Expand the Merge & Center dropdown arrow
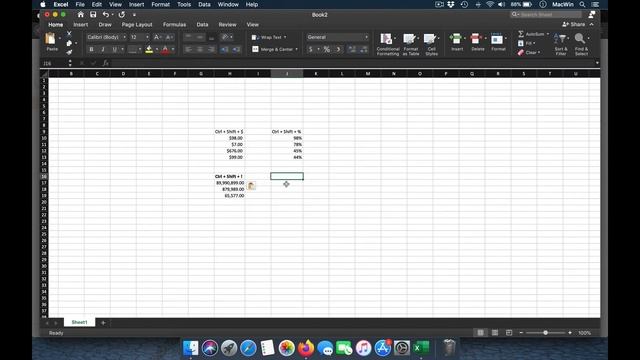 297,49
